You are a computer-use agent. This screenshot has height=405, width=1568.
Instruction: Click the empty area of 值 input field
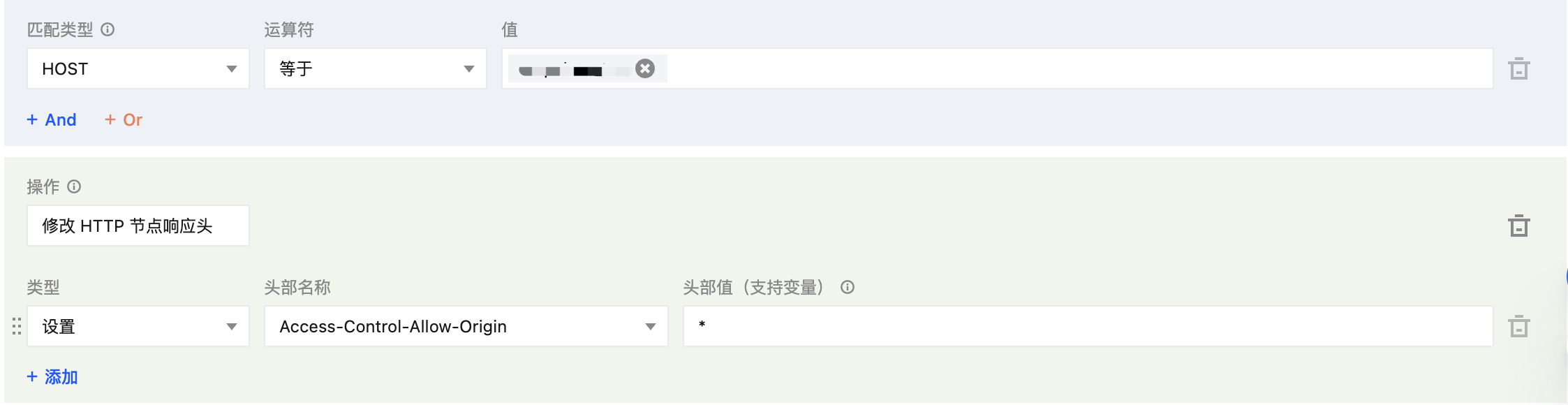pyautogui.click(x=1075, y=68)
